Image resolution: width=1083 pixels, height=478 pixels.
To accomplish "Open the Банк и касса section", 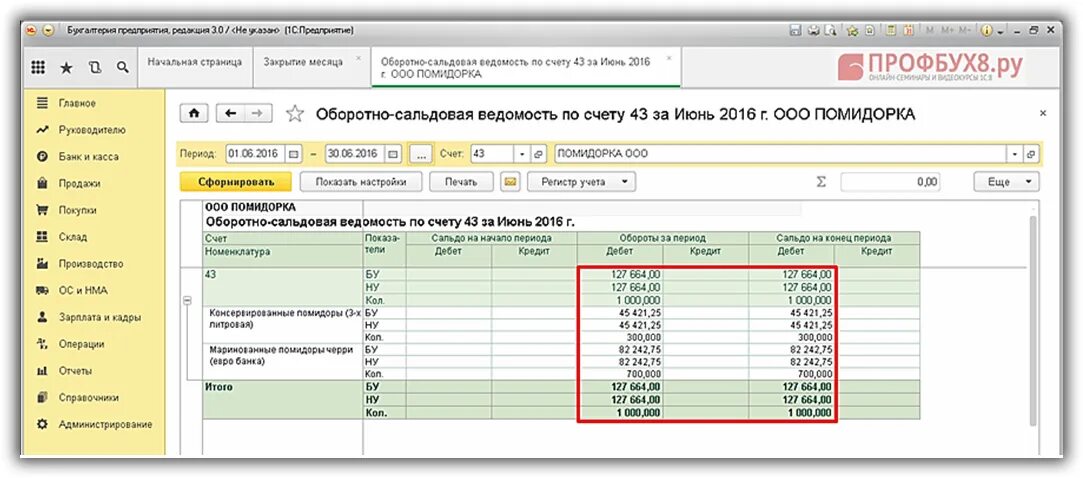I will [93, 157].
